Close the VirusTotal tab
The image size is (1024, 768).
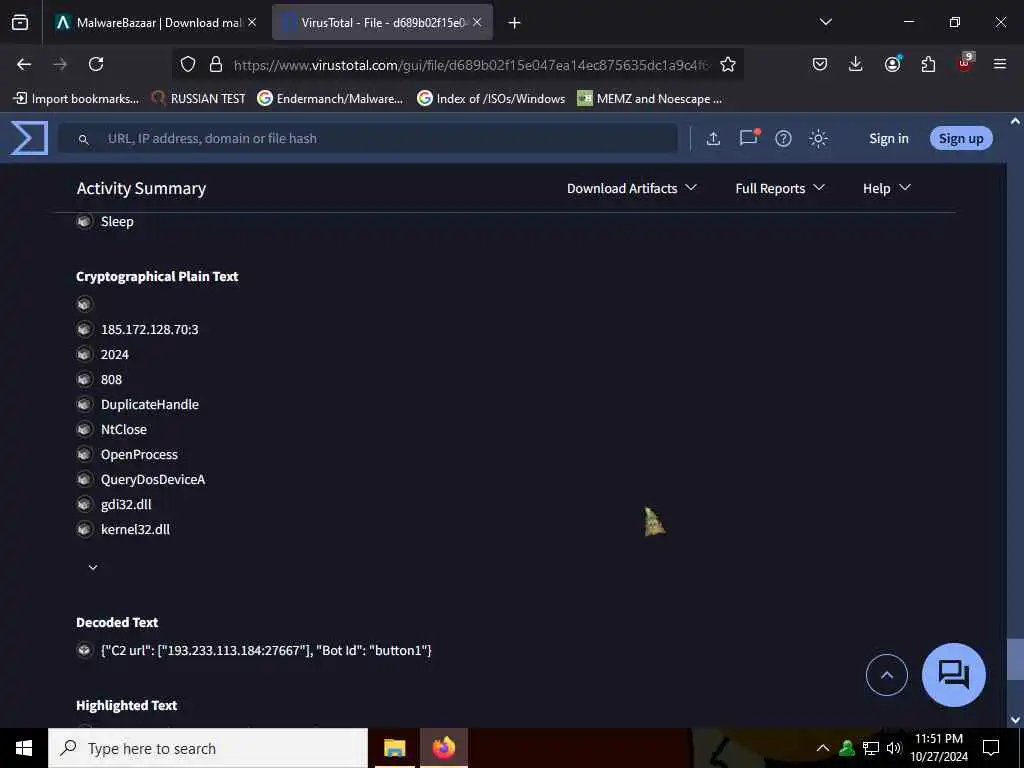[x=477, y=22]
